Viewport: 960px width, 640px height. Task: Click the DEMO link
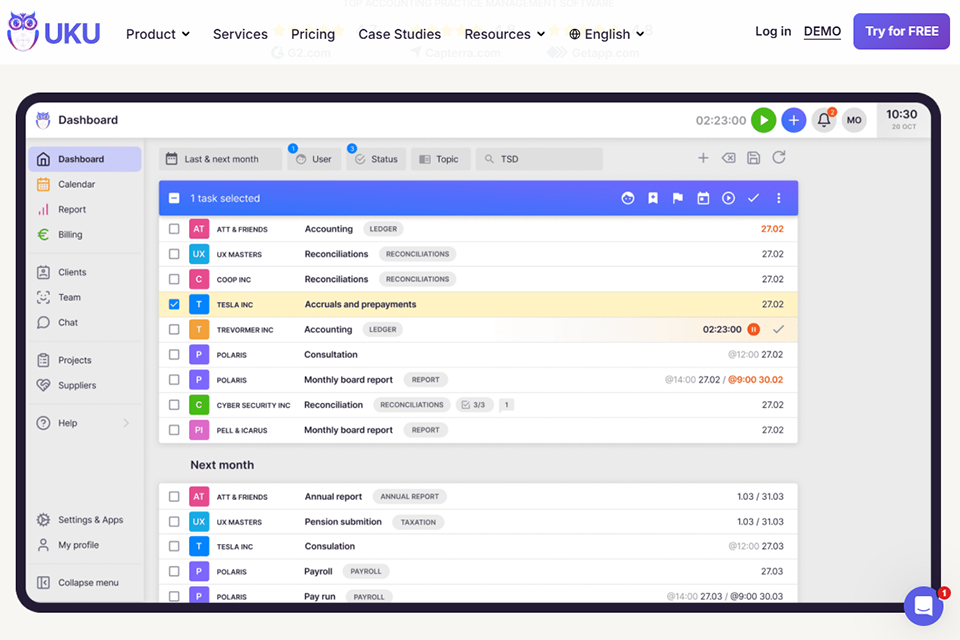(822, 31)
